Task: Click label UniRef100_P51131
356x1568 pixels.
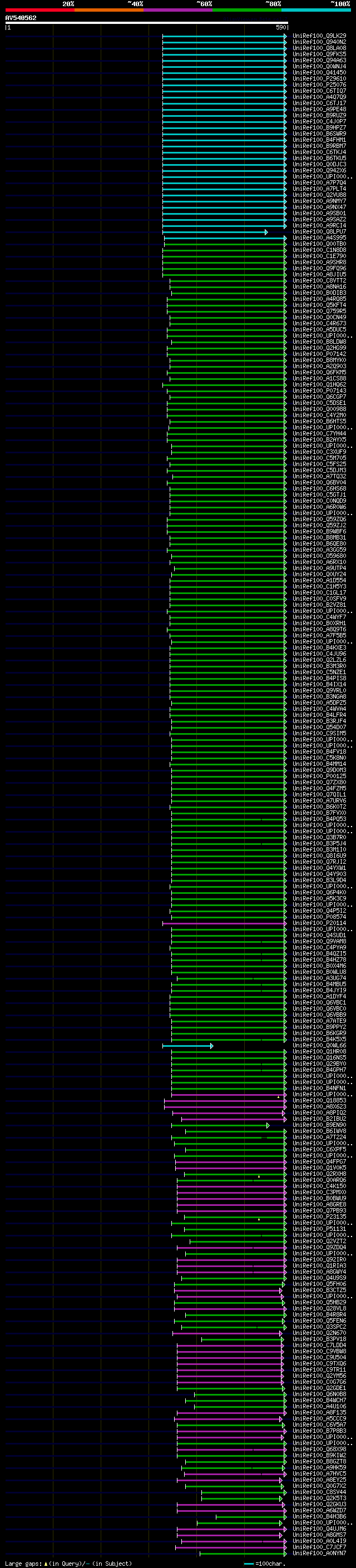Action: (x=319, y=1228)
